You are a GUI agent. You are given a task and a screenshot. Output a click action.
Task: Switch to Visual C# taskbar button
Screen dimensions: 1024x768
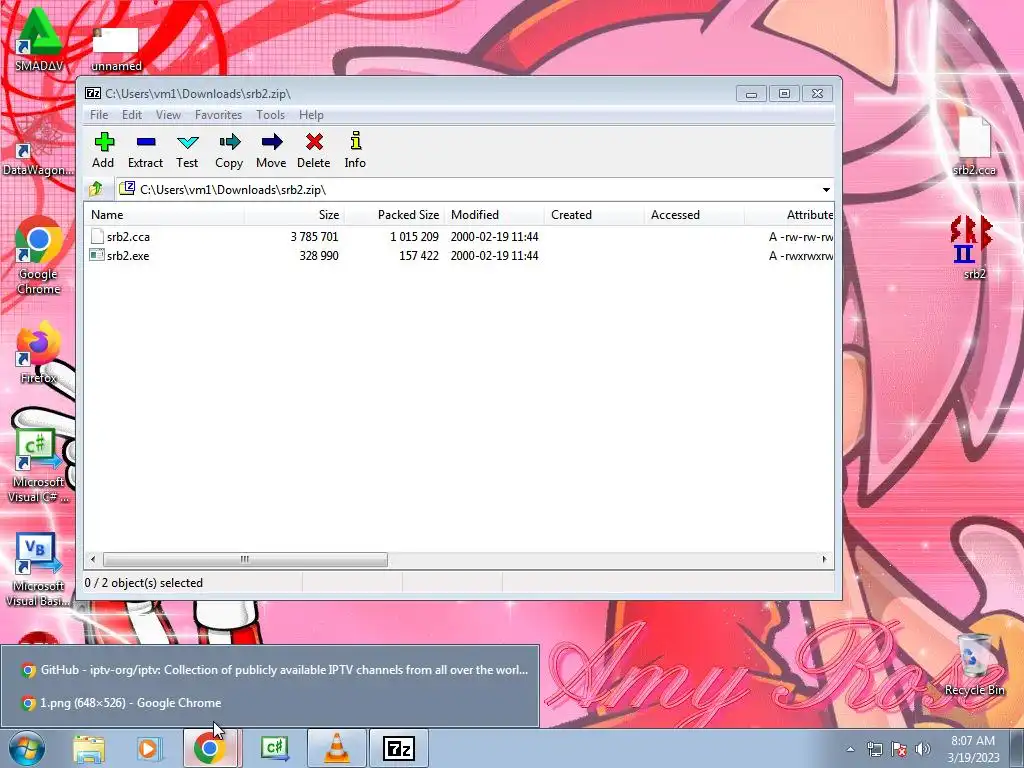274,748
